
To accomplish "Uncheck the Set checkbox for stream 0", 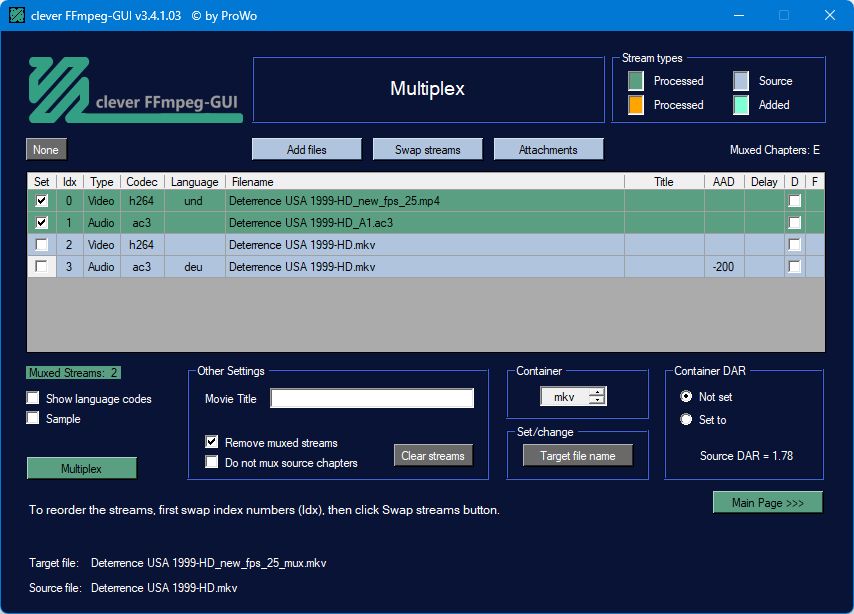I will tap(41, 201).
